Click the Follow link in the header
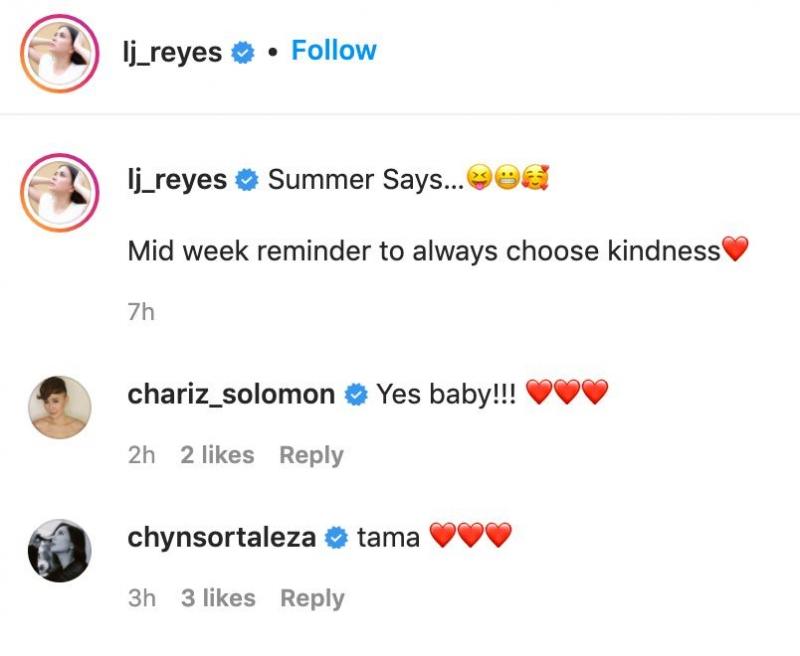This screenshot has width=800, height=656. (x=334, y=51)
